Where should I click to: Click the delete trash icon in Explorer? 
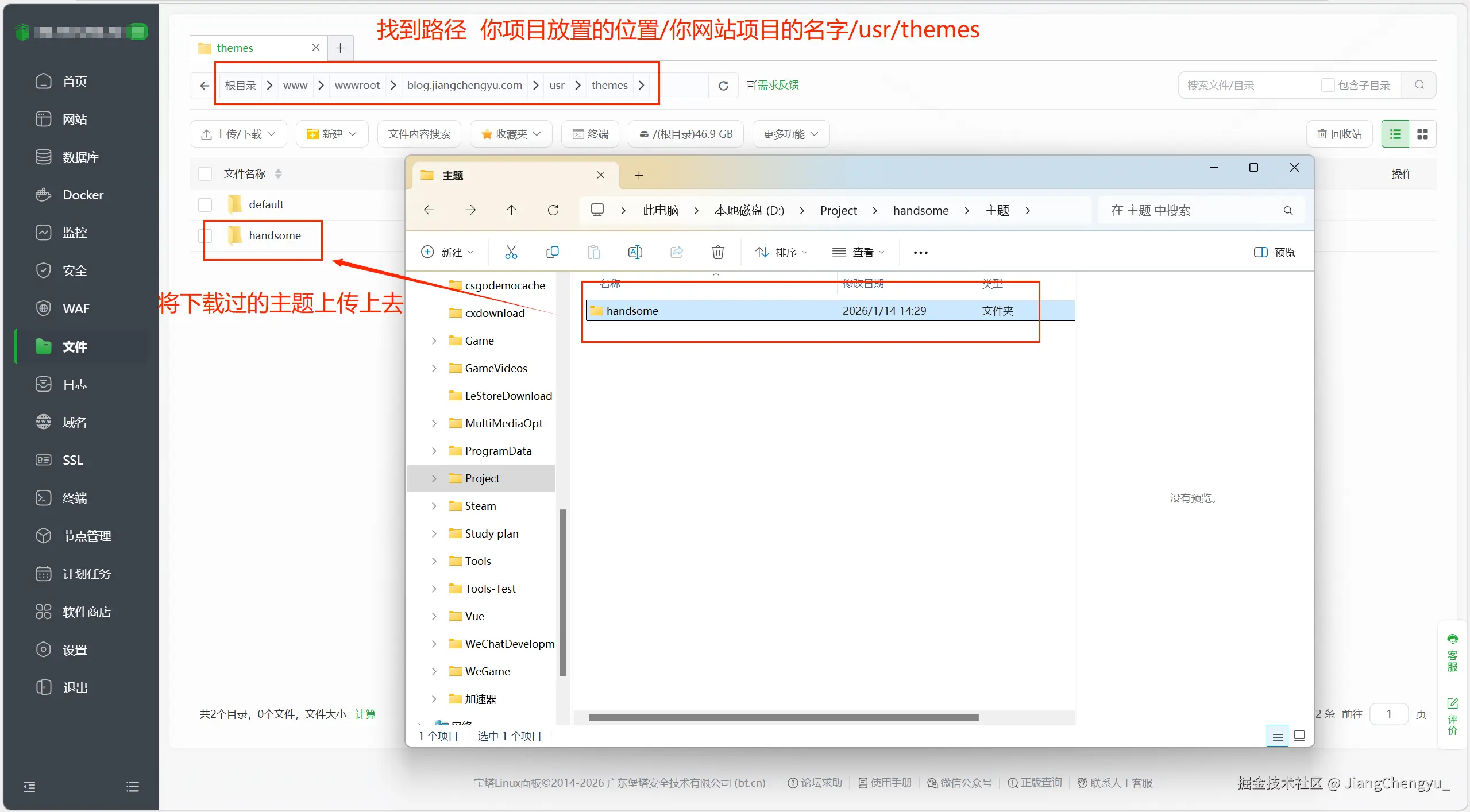717,252
